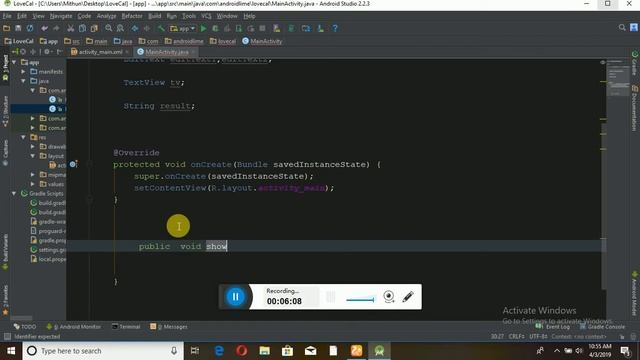Open the Terminal tool window
Screen dimensions: 640x360
coord(126,327)
